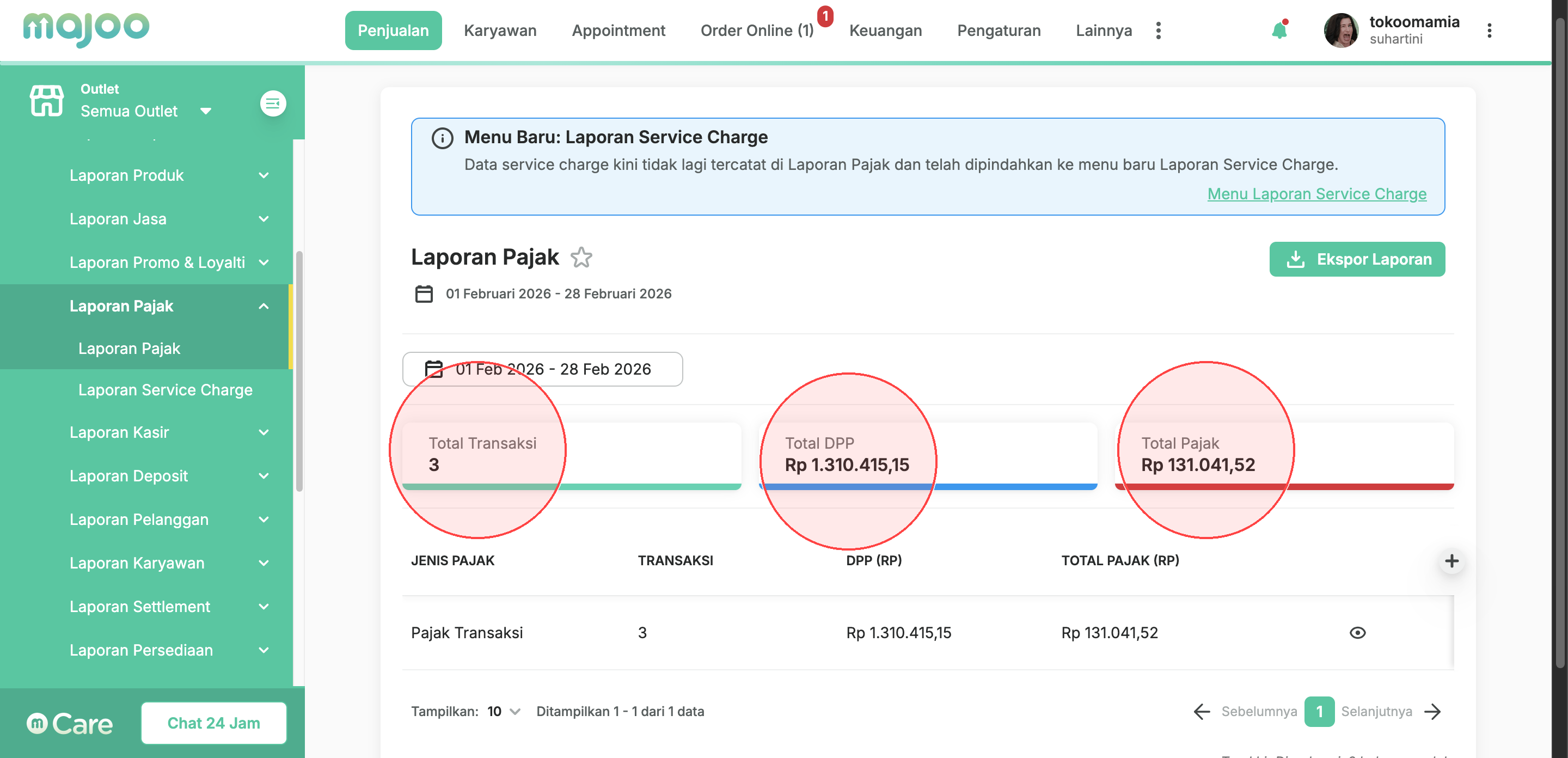Open the Keuangan menu
Image resolution: width=1568 pixels, height=758 pixels.
click(885, 30)
